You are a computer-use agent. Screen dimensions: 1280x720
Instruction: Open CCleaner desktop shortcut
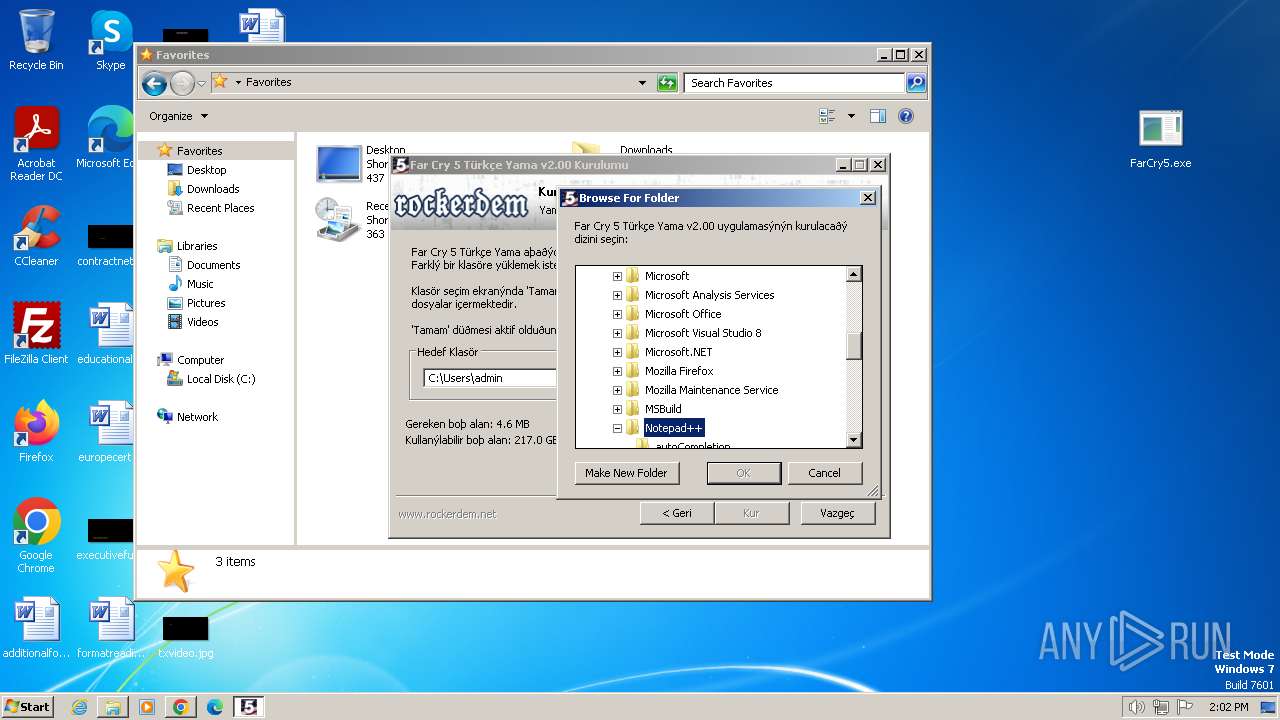tap(36, 237)
